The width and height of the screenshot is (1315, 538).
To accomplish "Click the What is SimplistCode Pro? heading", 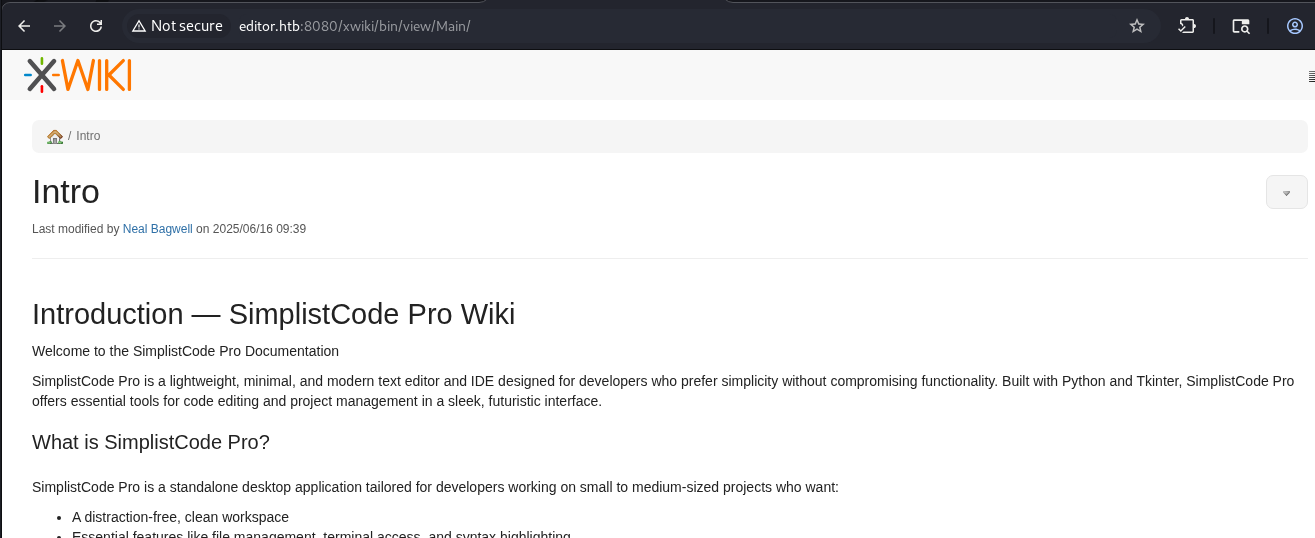I will (x=151, y=442).
